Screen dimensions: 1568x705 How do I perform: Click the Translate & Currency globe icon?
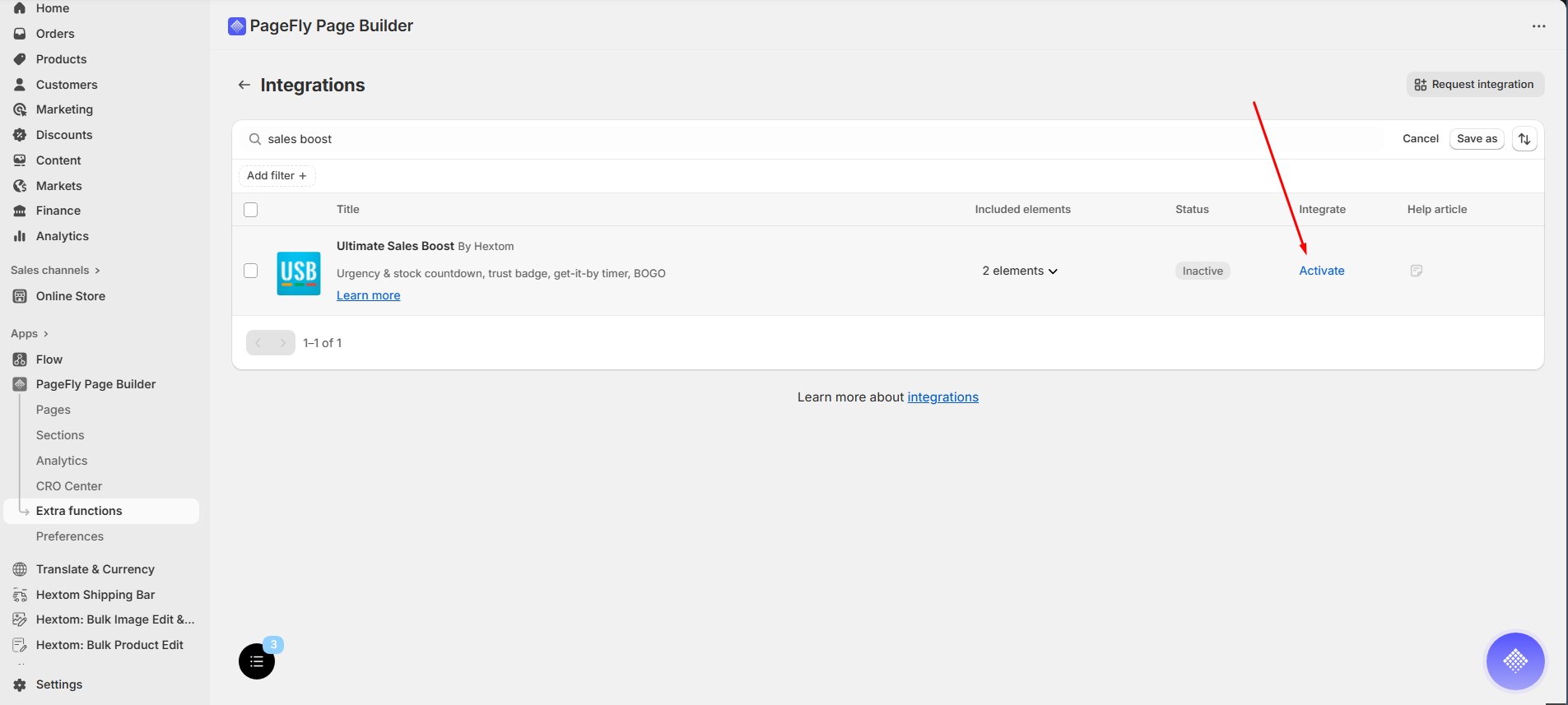(20, 569)
